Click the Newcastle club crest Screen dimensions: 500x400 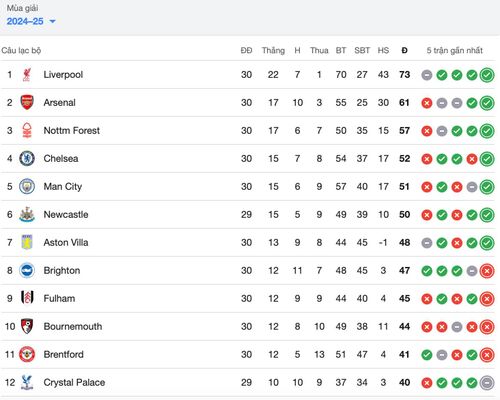(27, 214)
